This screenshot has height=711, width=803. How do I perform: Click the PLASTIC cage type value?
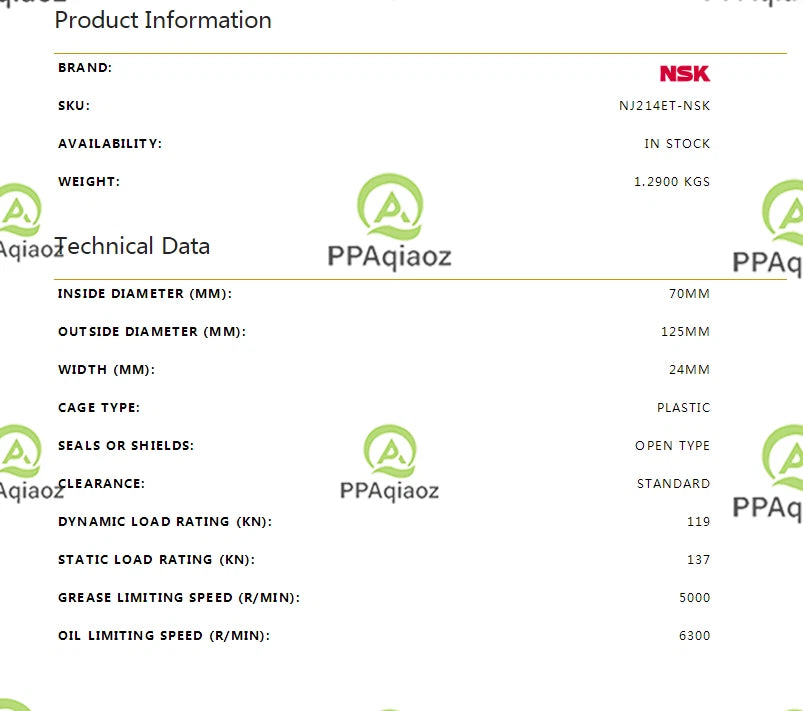(684, 408)
